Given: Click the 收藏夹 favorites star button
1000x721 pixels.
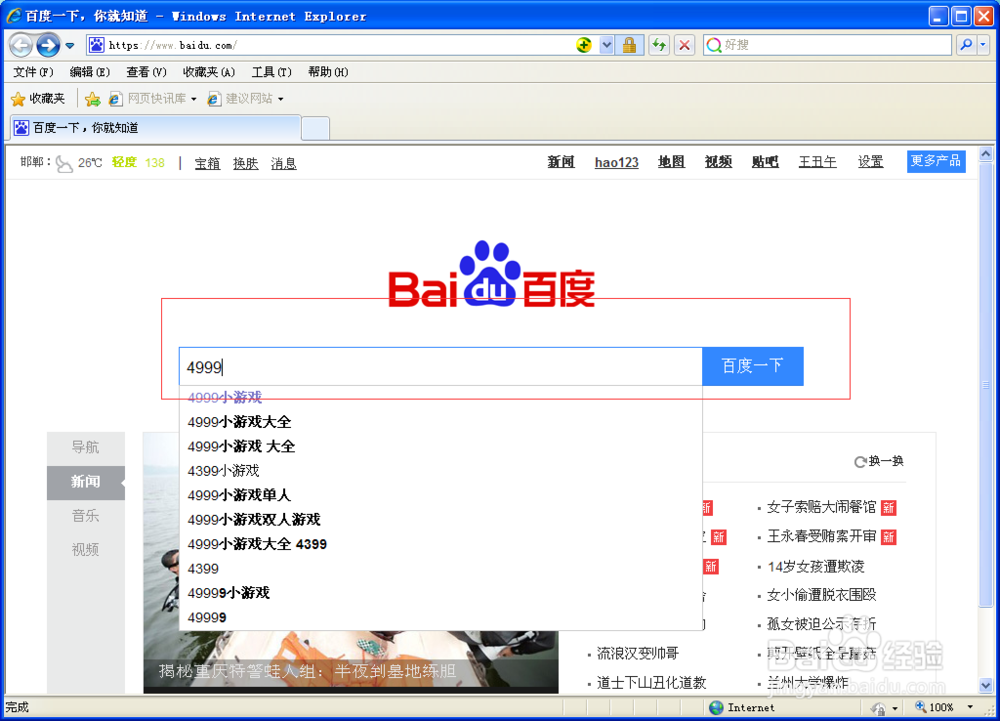Looking at the screenshot, I should pyautogui.click(x=38, y=99).
